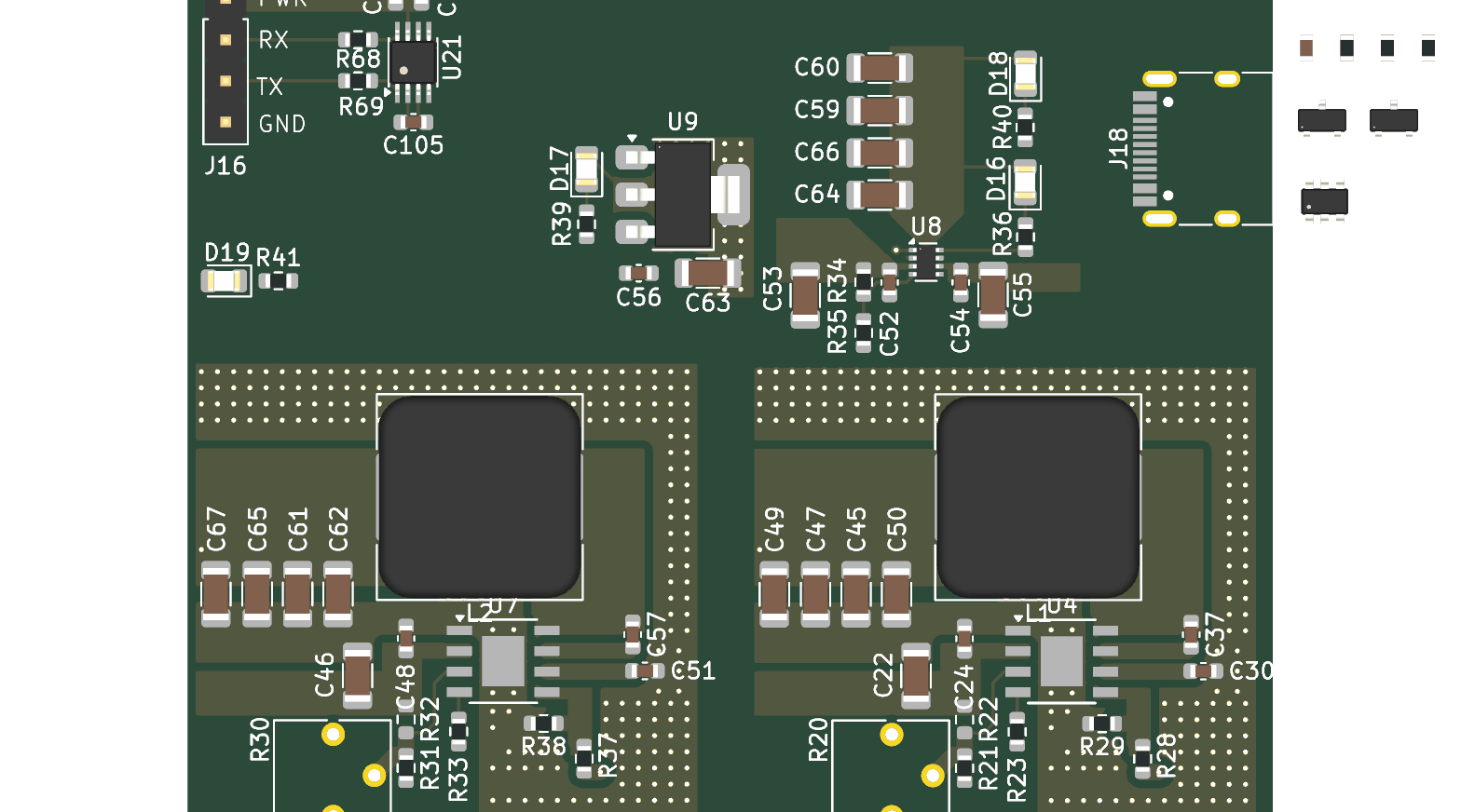This screenshot has height=812, width=1461.
Task: Click capacitor C55 right of U8
Action: coord(992,295)
